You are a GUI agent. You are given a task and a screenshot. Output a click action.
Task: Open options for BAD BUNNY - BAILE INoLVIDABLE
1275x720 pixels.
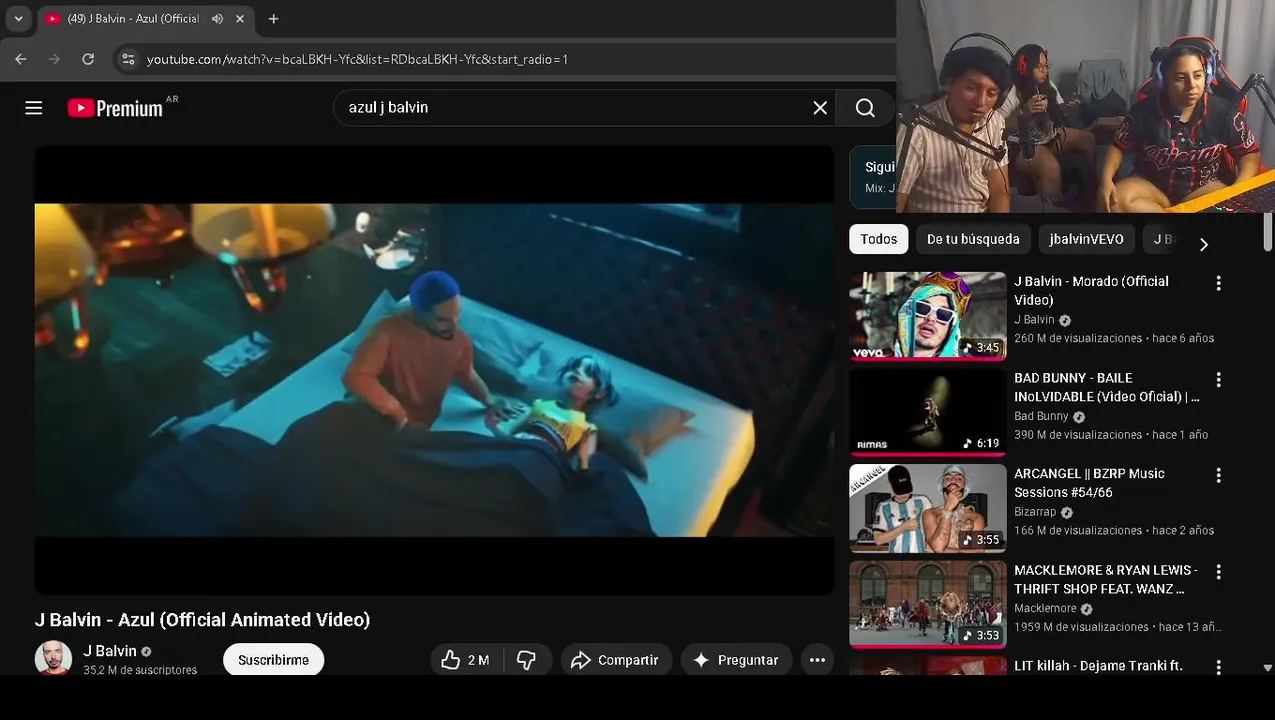point(1218,380)
